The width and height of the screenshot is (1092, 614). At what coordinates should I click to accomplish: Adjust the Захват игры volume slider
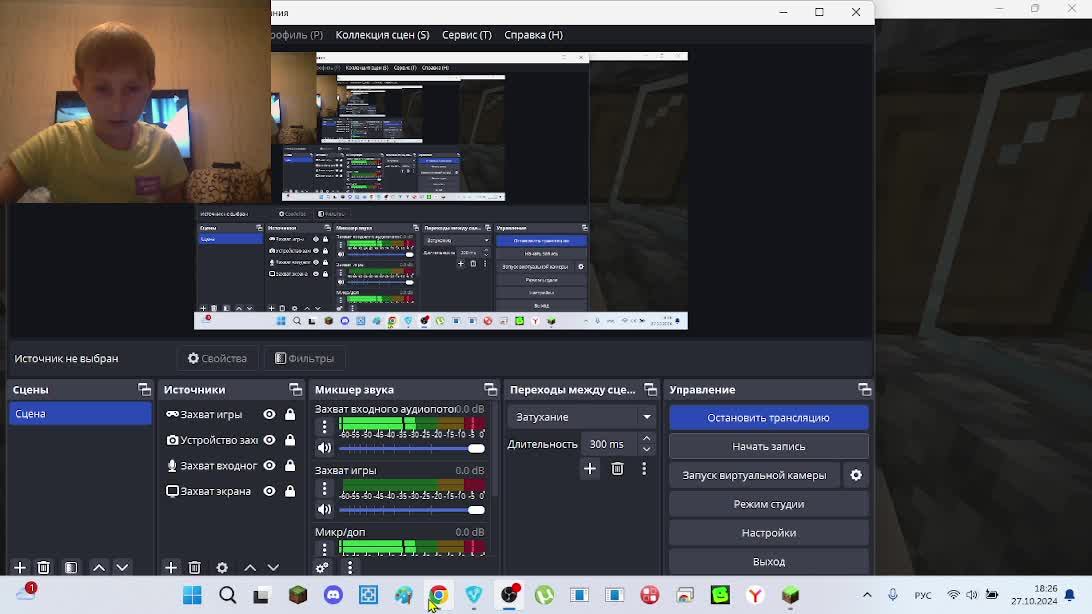[x=412, y=510]
